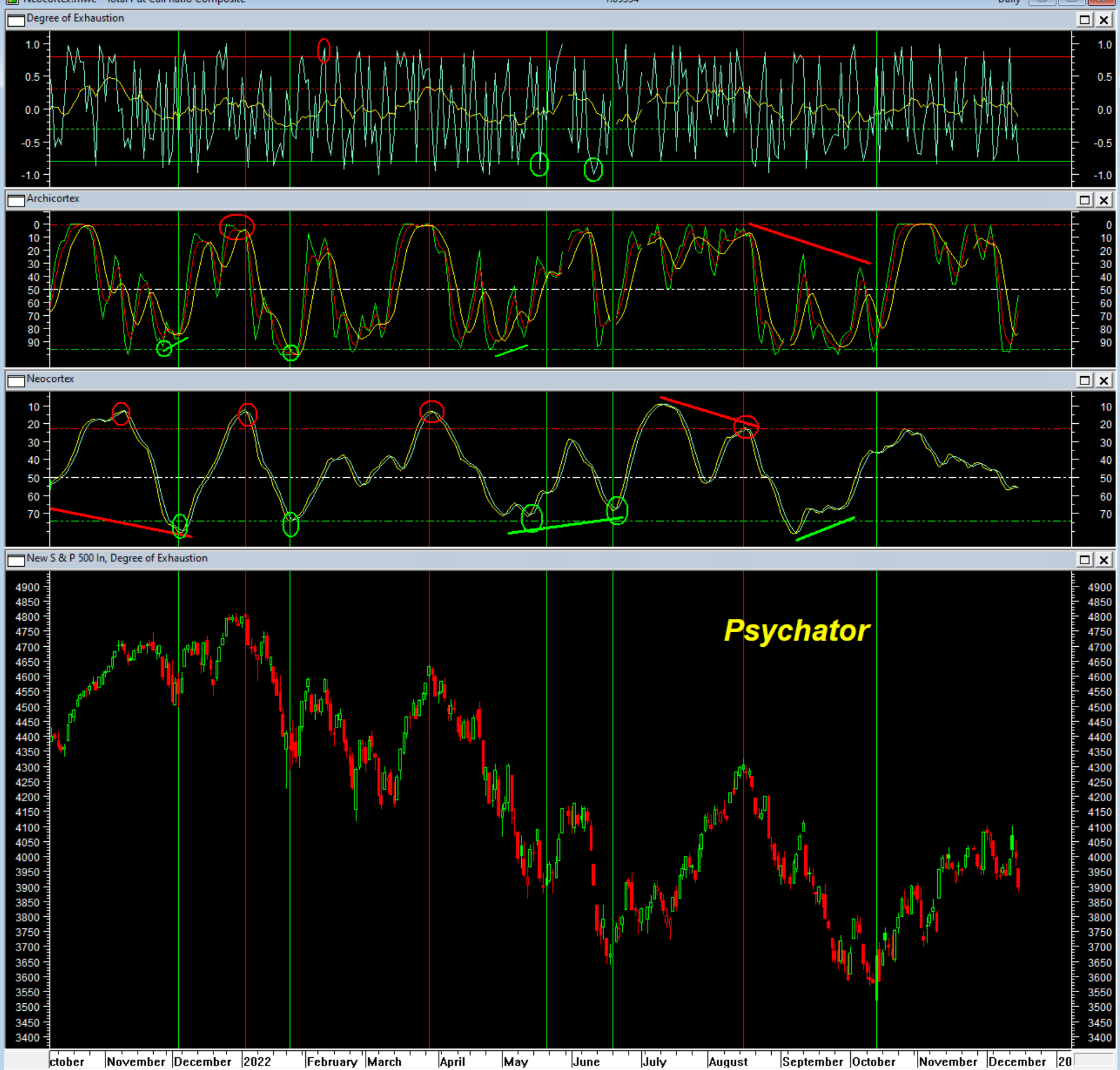Select the Neocortex pane title text
The image size is (1120, 1070).
click(50, 379)
